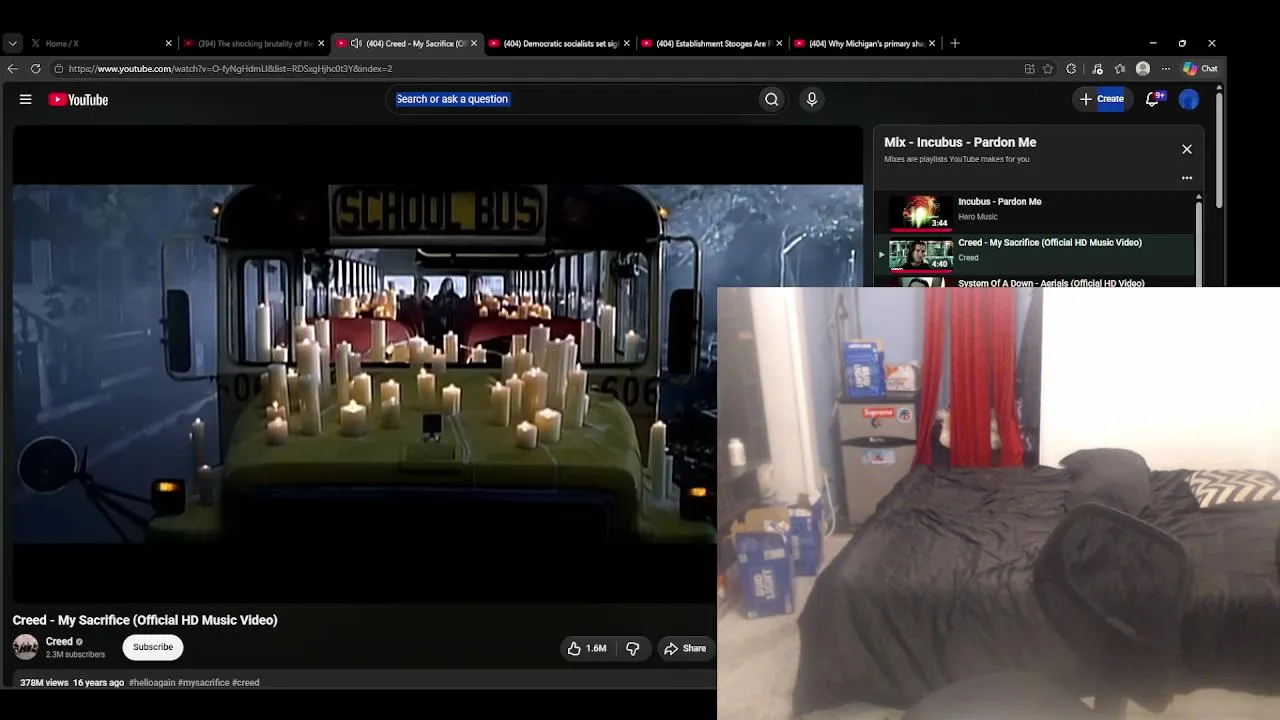Click the 'Mix - Incubus - Pardon Me' heading
This screenshot has width=1280, height=720.
(x=960, y=142)
